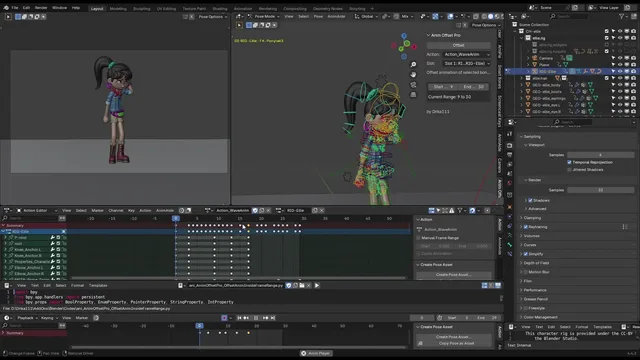Open the Action dropdown in Anim Offset Pro

tap(467, 54)
